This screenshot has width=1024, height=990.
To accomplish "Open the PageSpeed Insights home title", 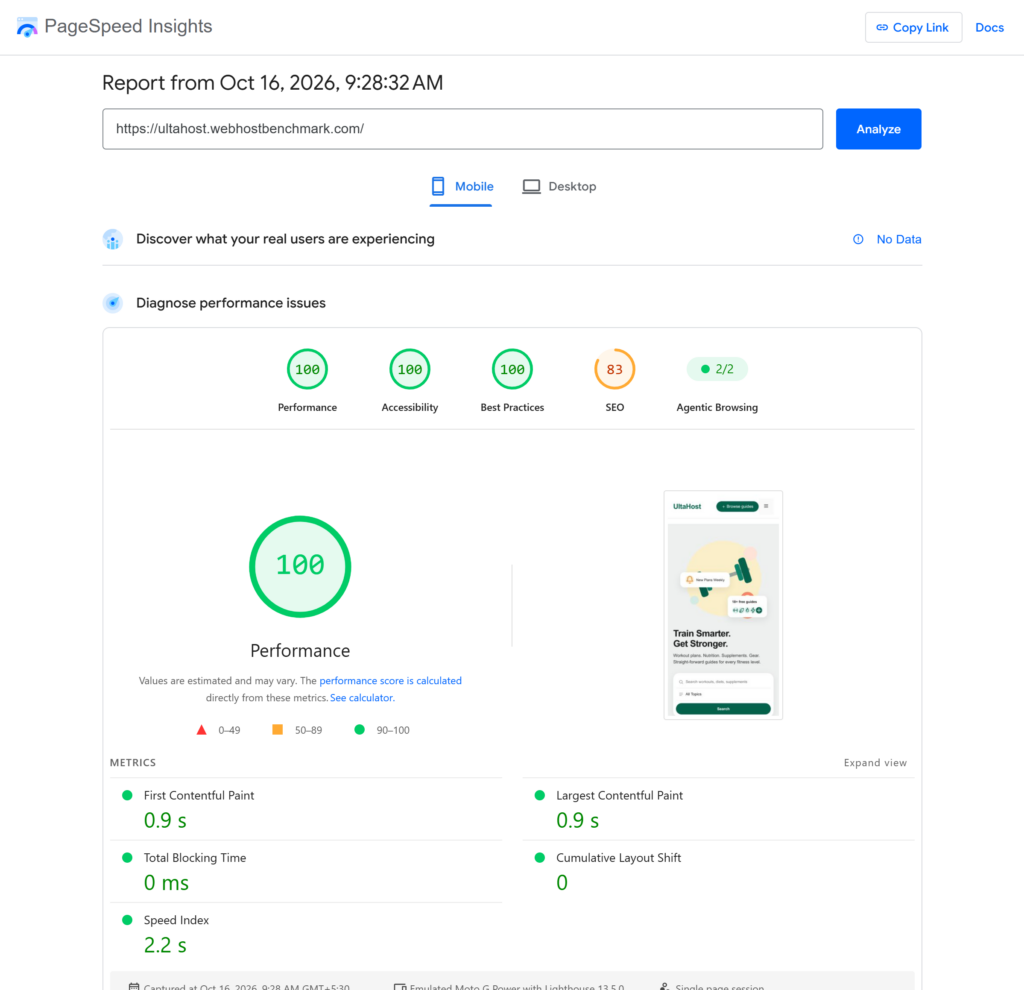I will point(128,26).
